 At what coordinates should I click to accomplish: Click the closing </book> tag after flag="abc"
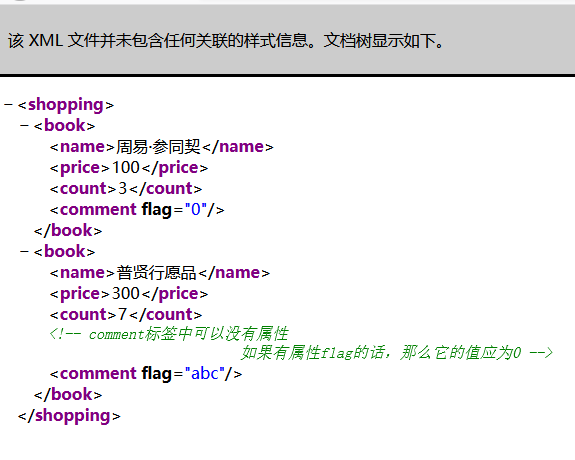[x=68, y=395]
